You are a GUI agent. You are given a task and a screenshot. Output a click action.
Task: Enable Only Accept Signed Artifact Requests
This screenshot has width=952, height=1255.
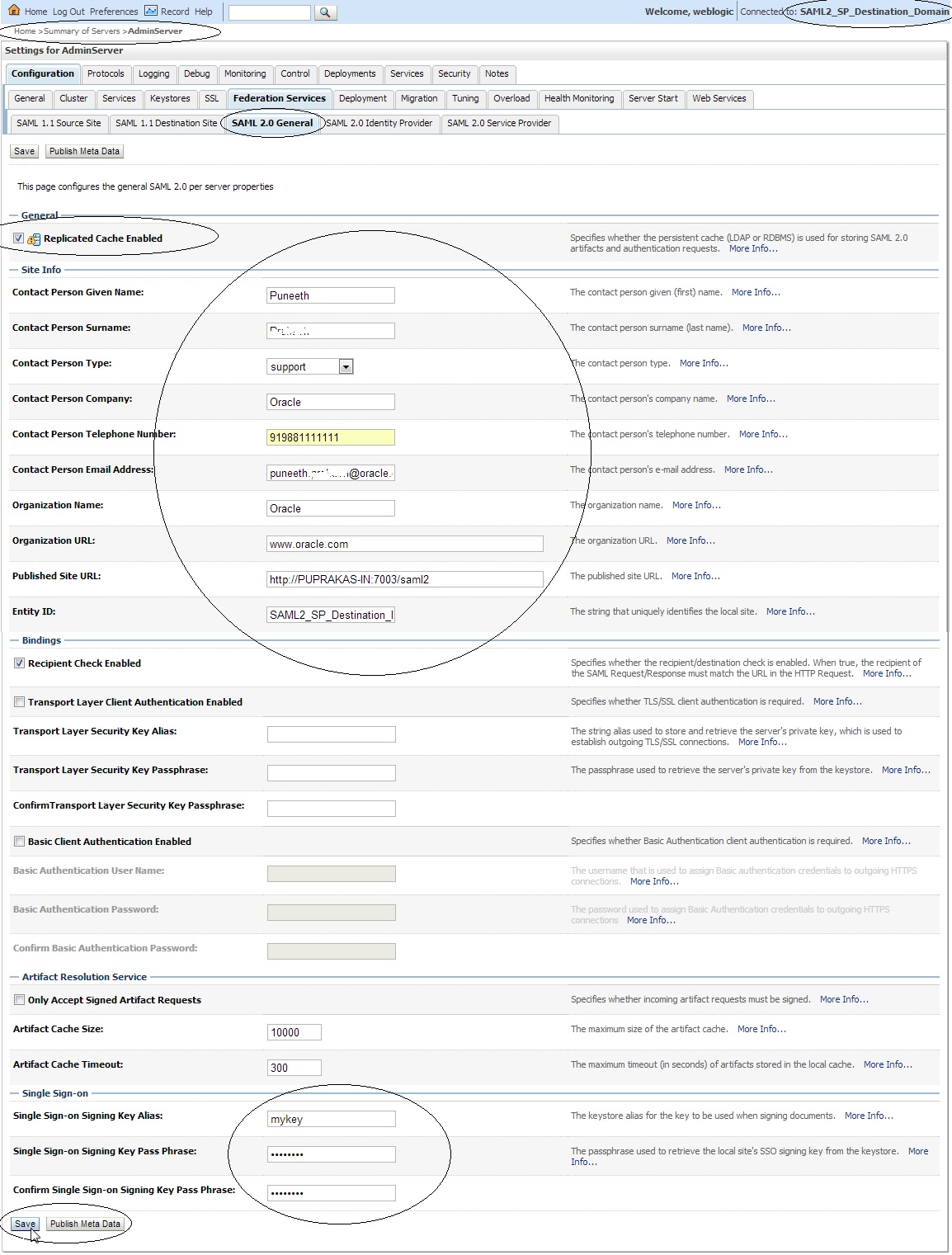click(19, 1000)
